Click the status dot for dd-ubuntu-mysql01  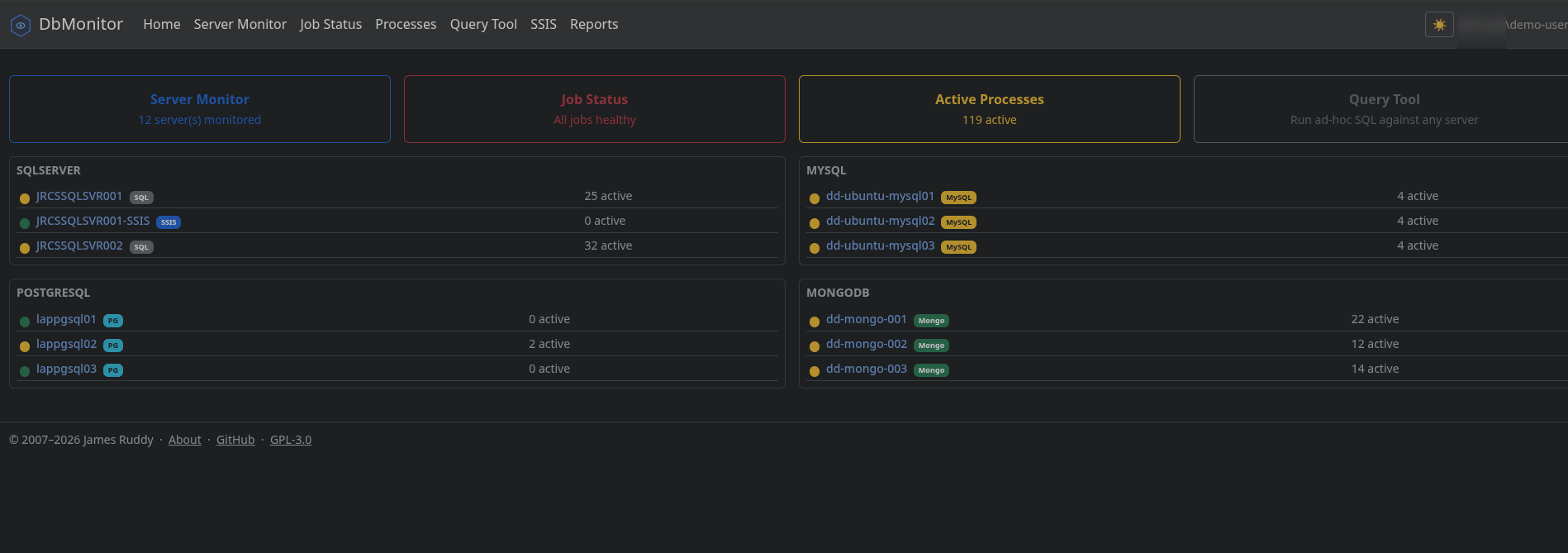[x=815, y=198]
